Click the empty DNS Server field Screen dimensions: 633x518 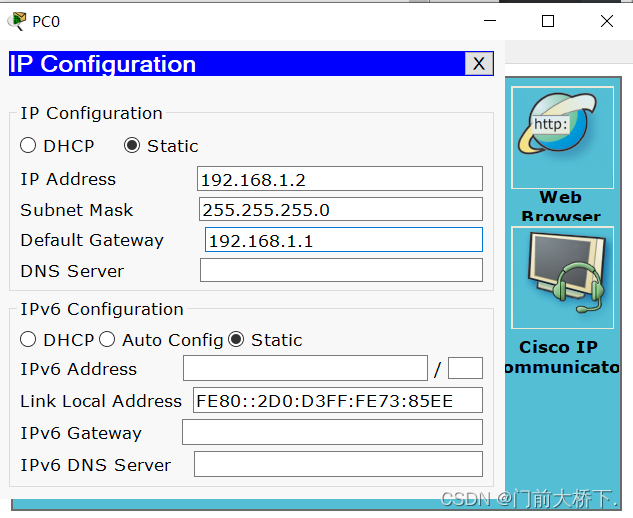[341, 270]
